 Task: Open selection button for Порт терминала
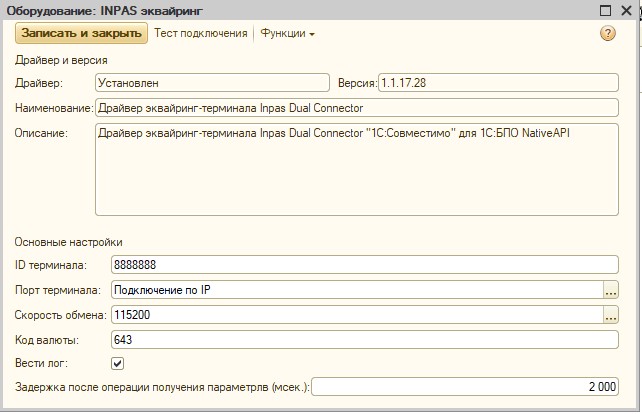(x=611, y=290)
